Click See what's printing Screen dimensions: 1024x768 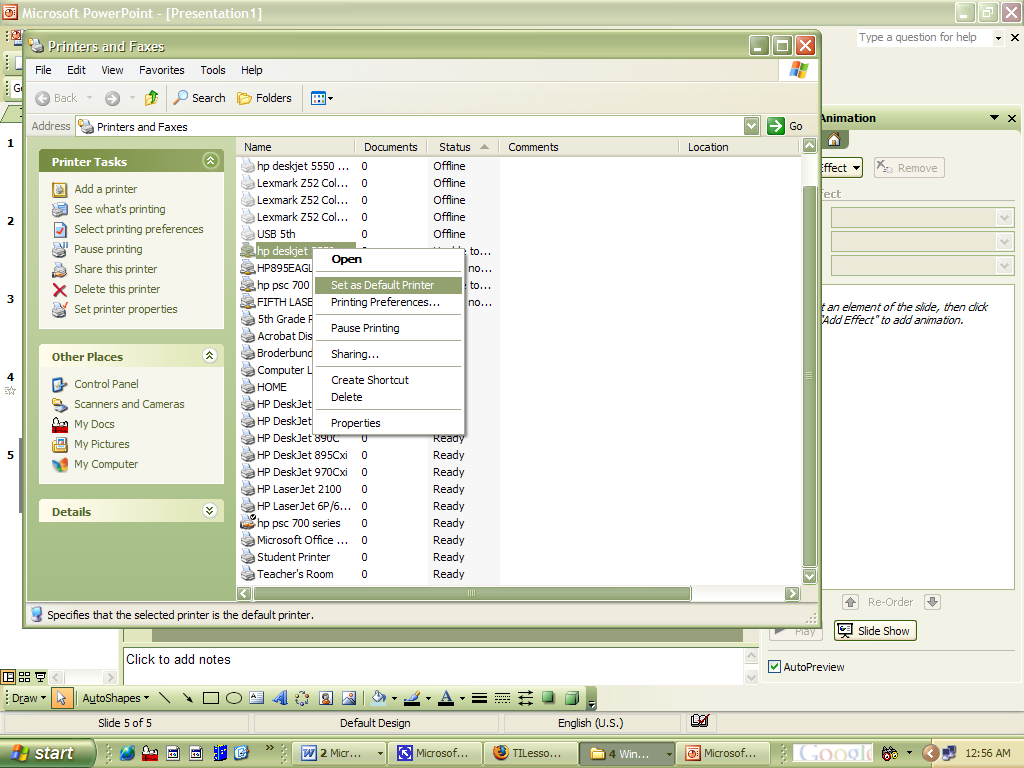(x=120, y=209)
